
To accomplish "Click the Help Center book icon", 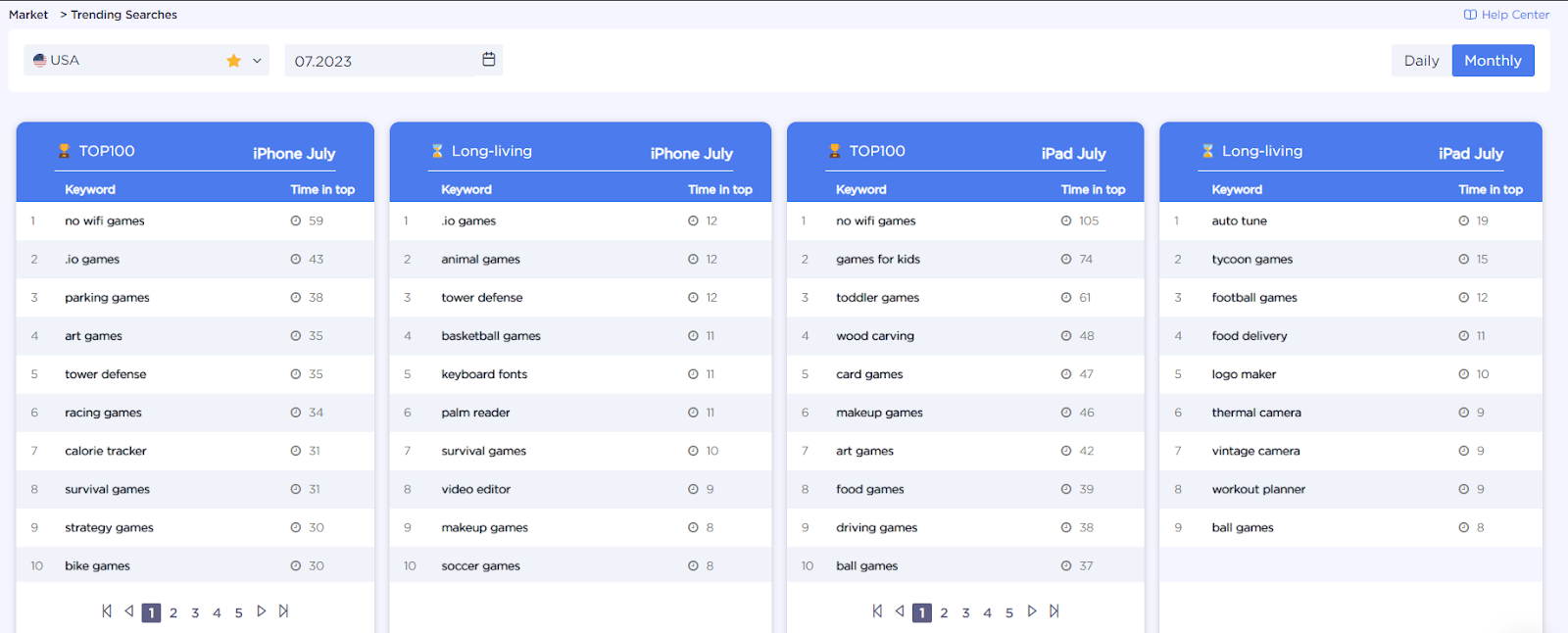I will [x=1470, y=15].
